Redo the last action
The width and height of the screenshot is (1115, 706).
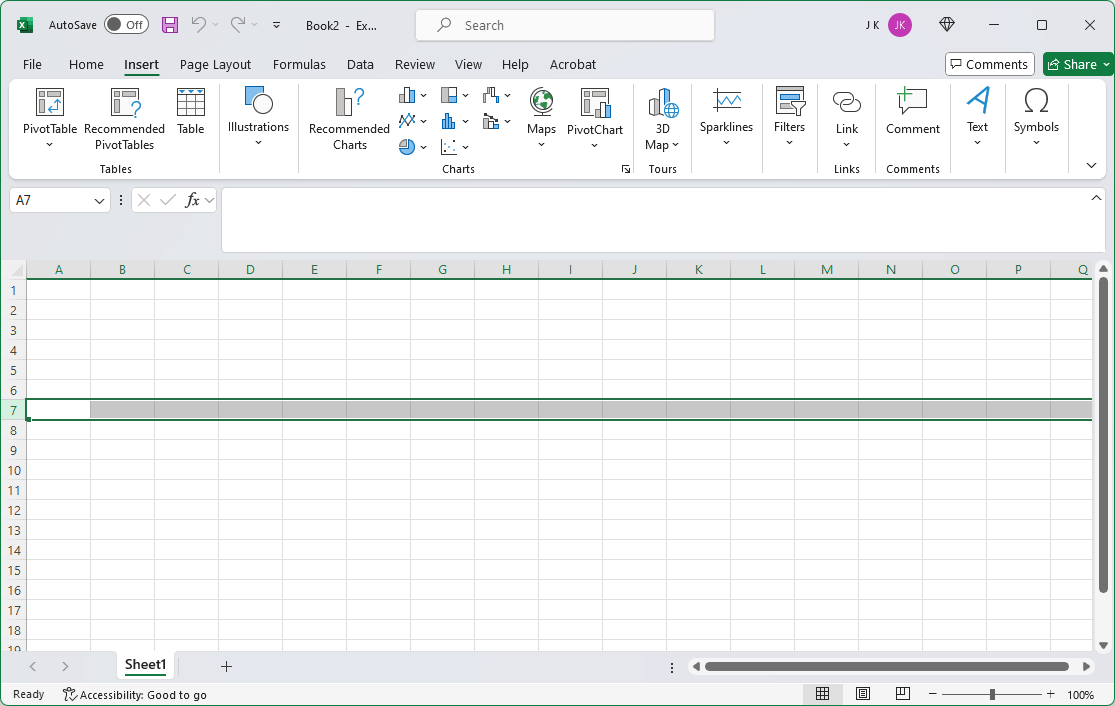click(x=238, y=25)
